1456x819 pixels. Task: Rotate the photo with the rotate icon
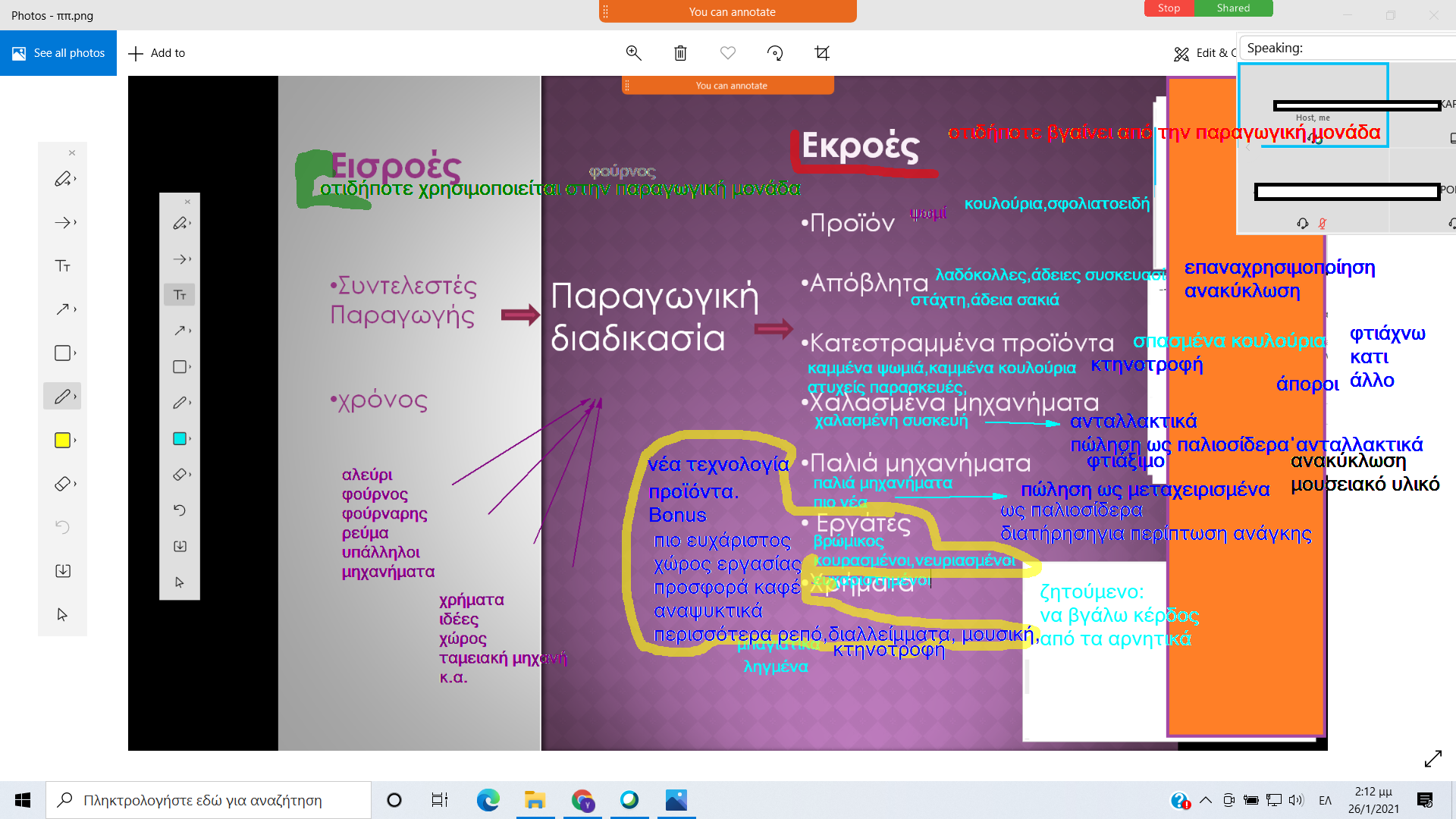tap(775, 53)
